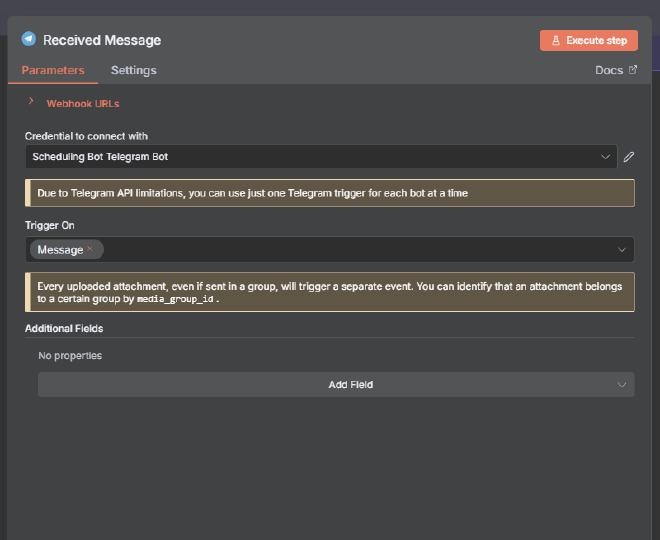Click the flask icon on Execute step
Screen dimensions: 660x540
point(555,41)
